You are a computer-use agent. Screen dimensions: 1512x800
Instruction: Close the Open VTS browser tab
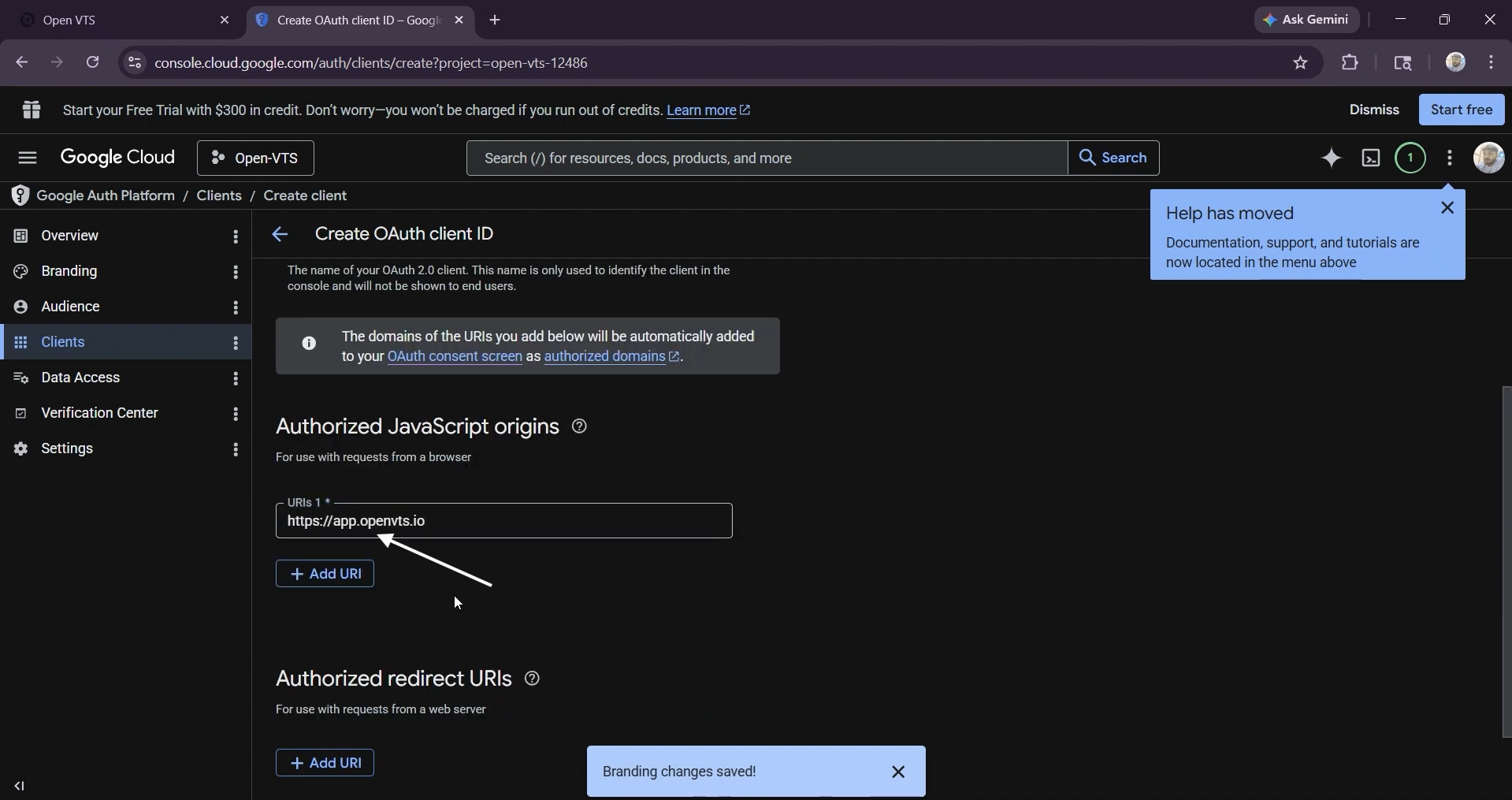click(x=225, y=20)
